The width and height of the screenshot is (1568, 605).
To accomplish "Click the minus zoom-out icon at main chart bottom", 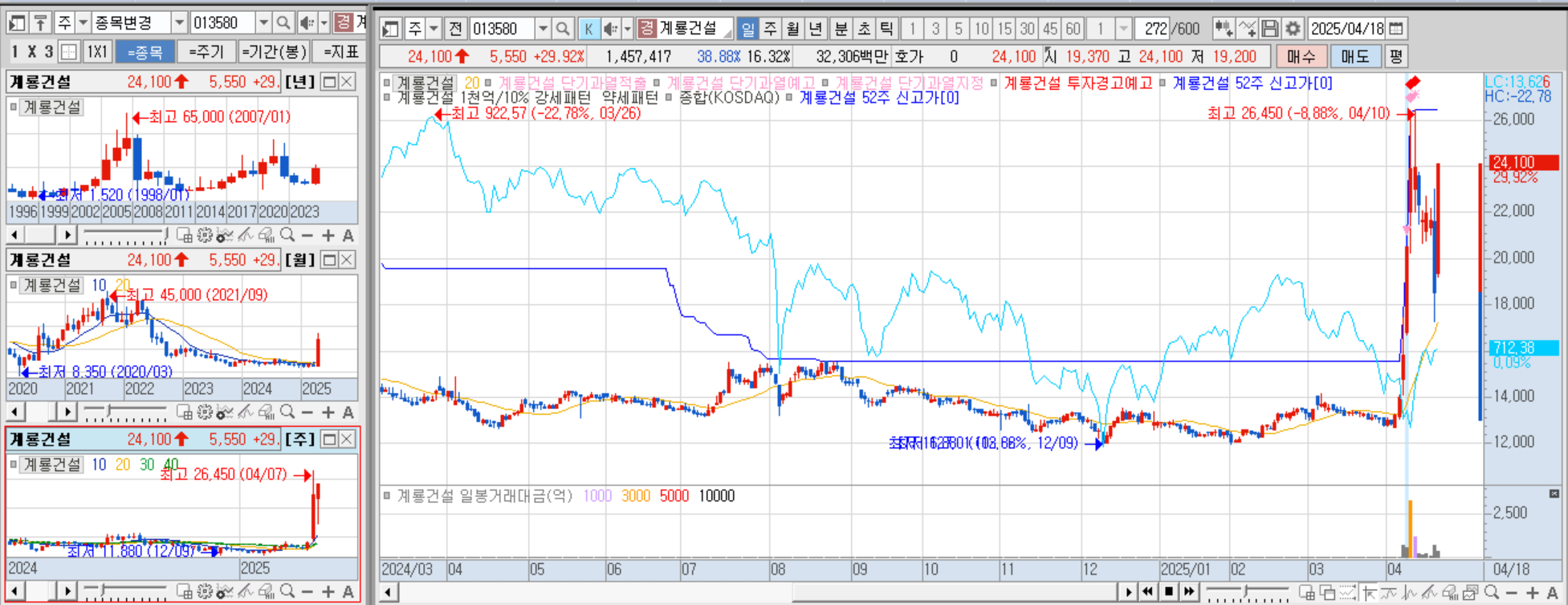I will coord(1512,592).
